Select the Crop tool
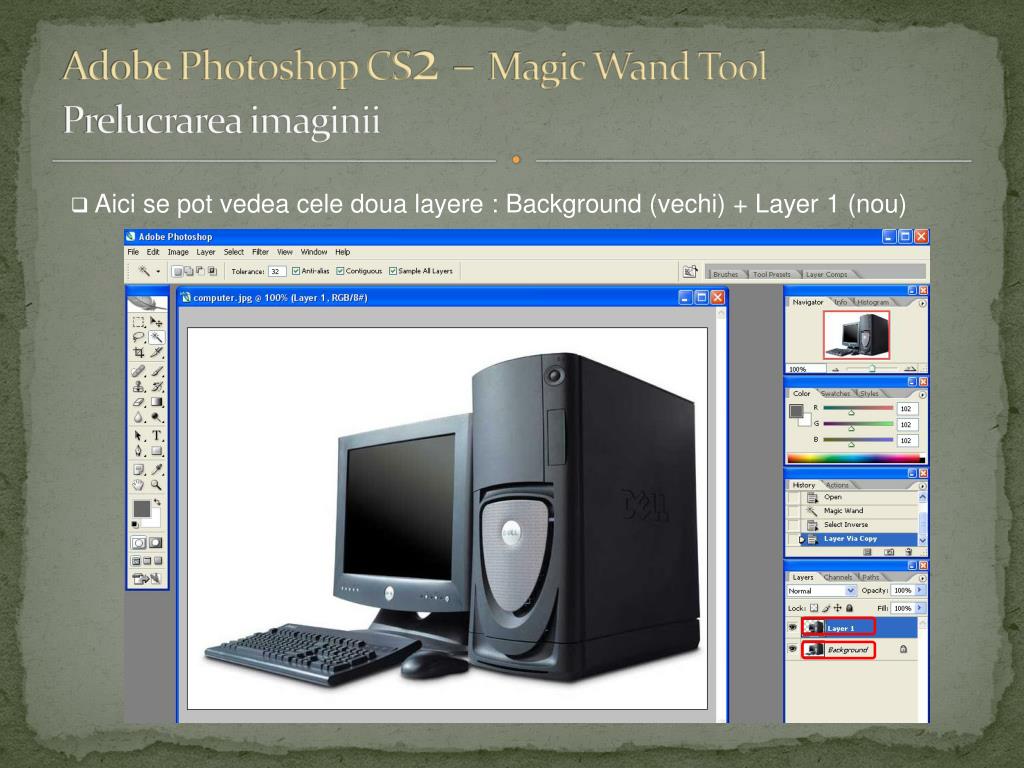 (x=138, y=353)
